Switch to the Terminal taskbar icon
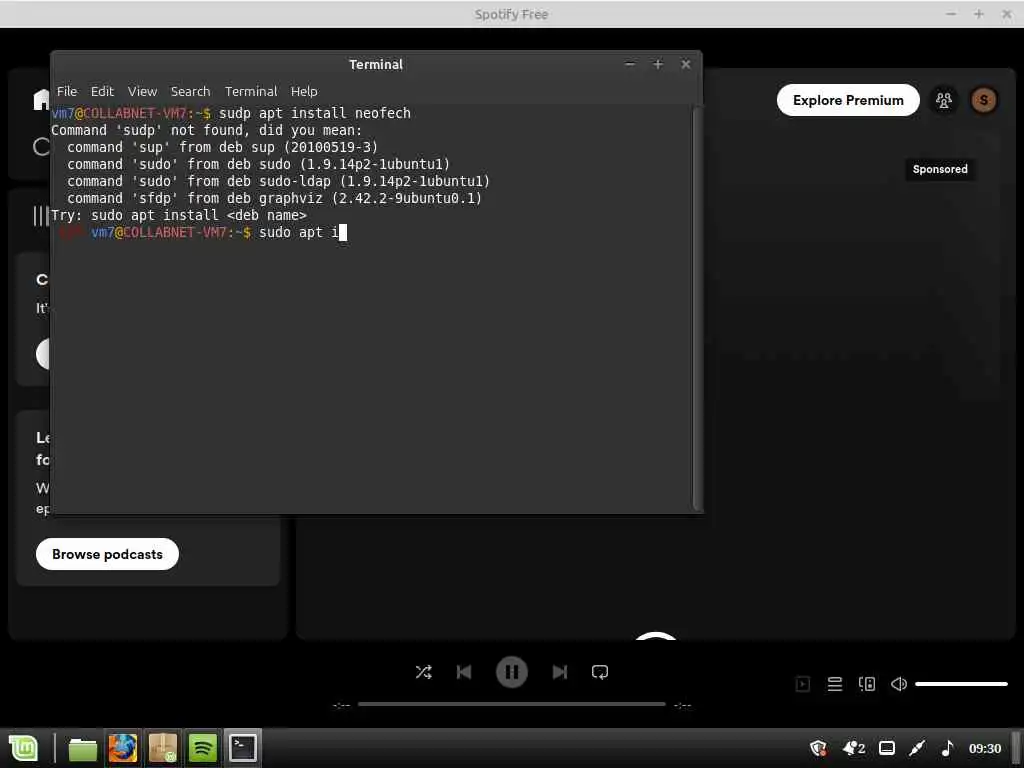This screenshot has height=768, width=1024. (x=242, y=748)
